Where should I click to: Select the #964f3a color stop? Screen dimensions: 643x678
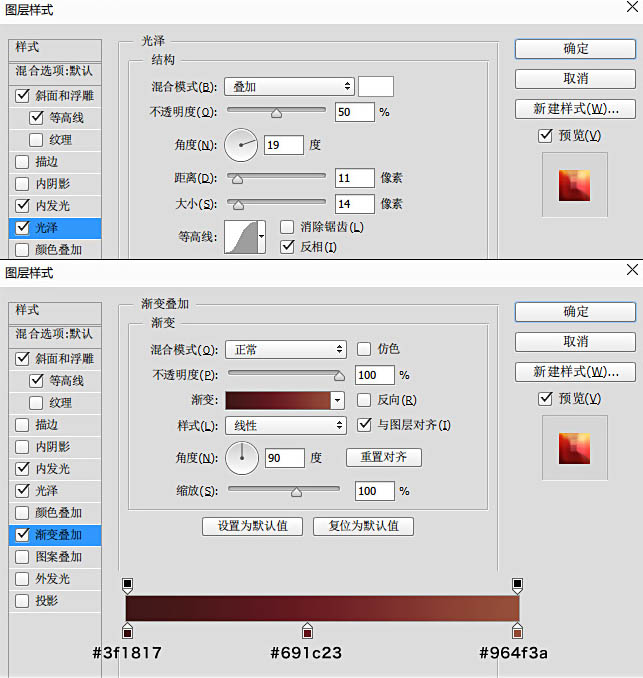coord(517,631)
